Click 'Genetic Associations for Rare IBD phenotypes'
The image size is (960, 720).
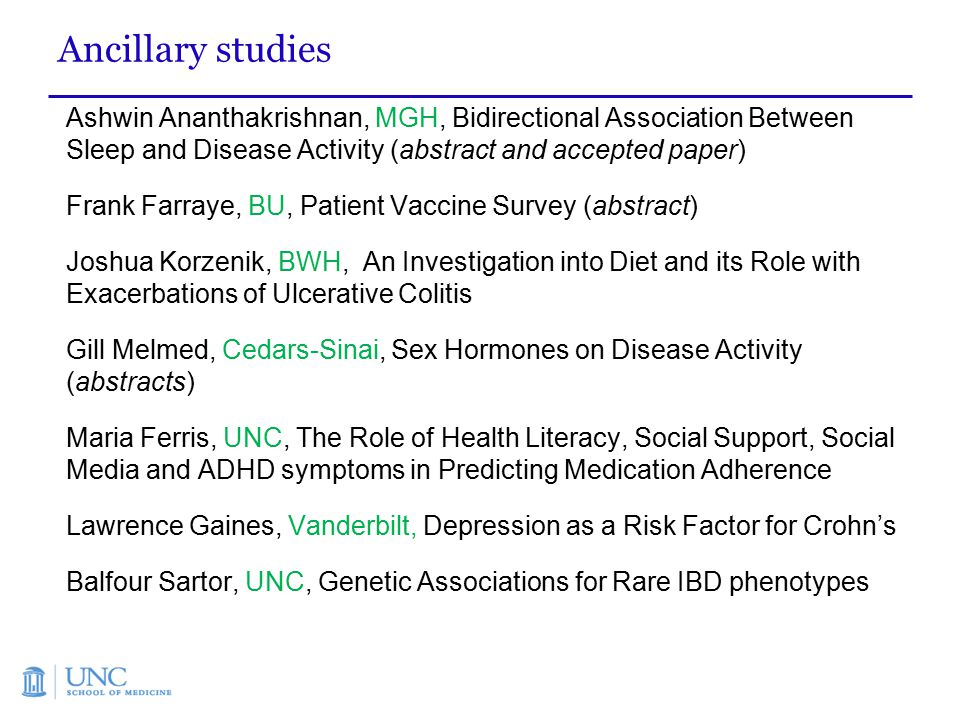[x=593, y=582]
